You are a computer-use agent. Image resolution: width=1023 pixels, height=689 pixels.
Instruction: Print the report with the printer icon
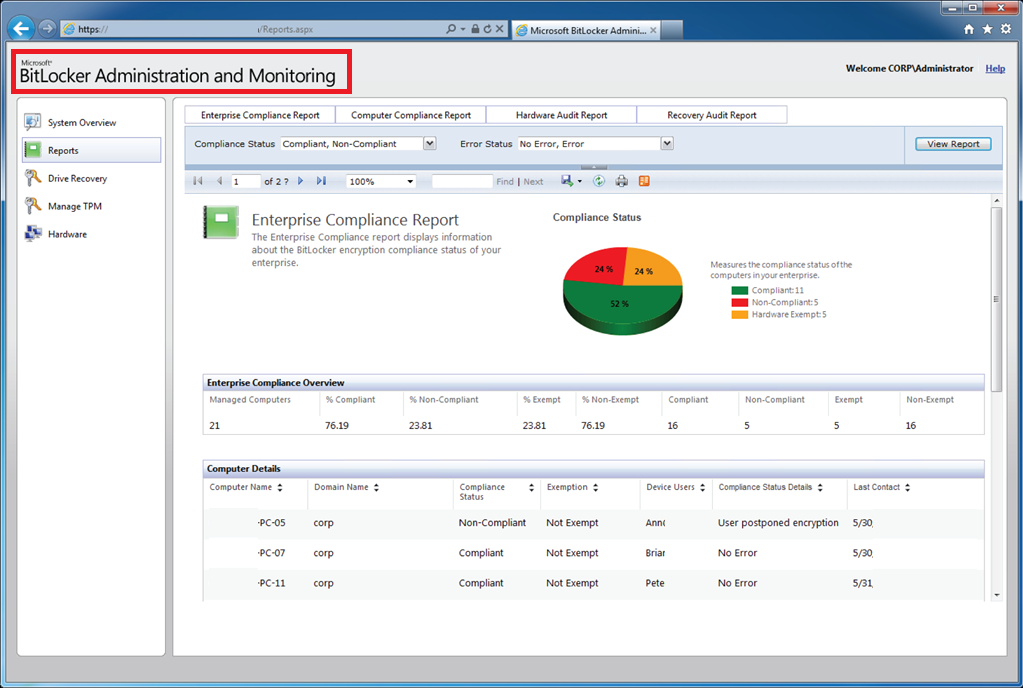point(621,181)
